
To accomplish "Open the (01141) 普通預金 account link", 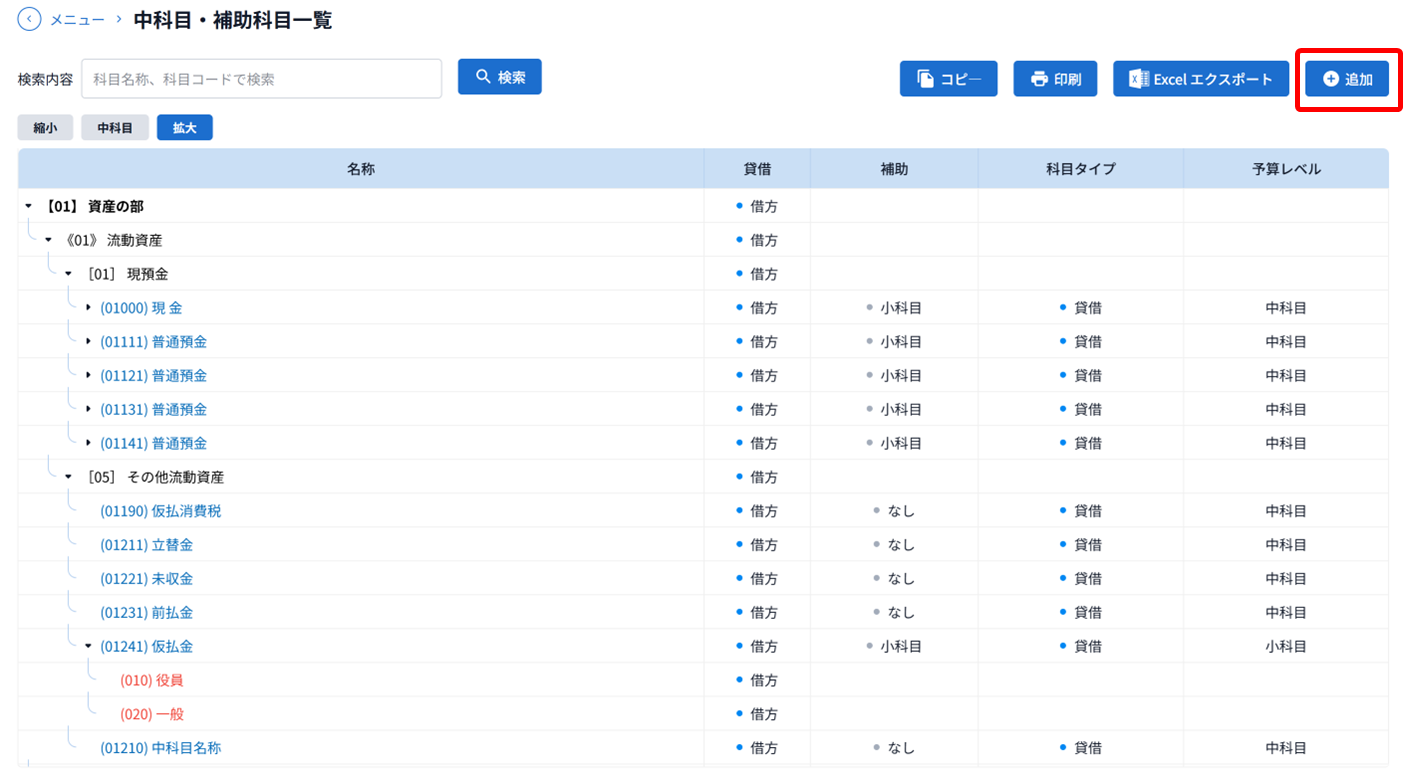I will [154, 443].
